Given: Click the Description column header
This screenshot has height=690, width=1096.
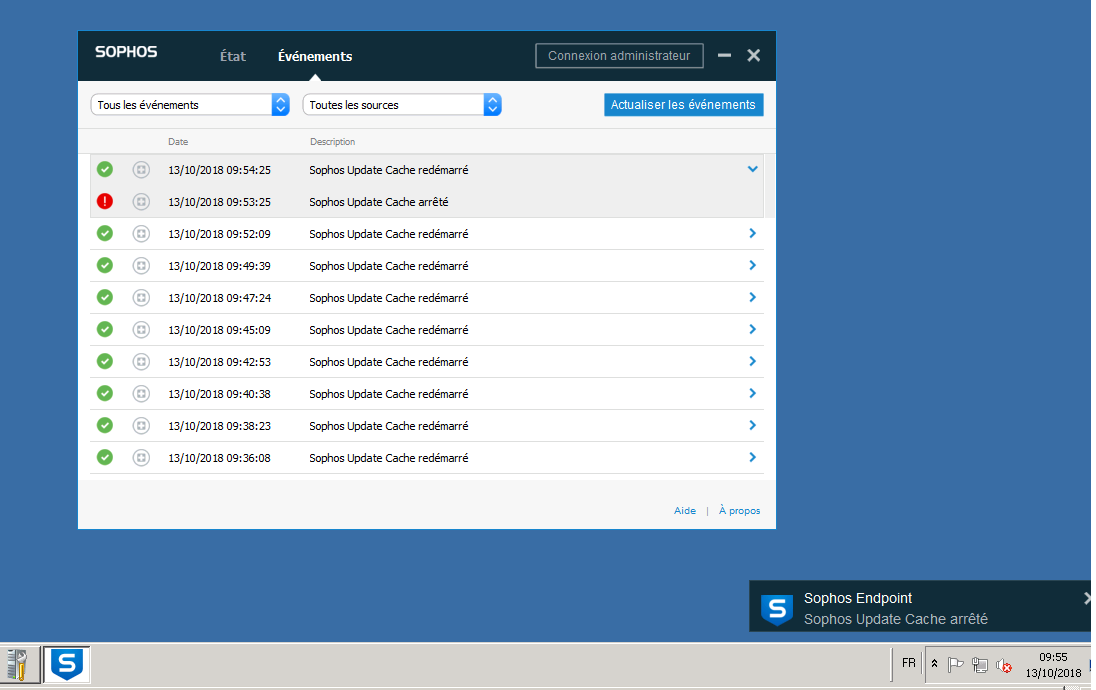Looking at the screenshot, I should coord(333,141).
